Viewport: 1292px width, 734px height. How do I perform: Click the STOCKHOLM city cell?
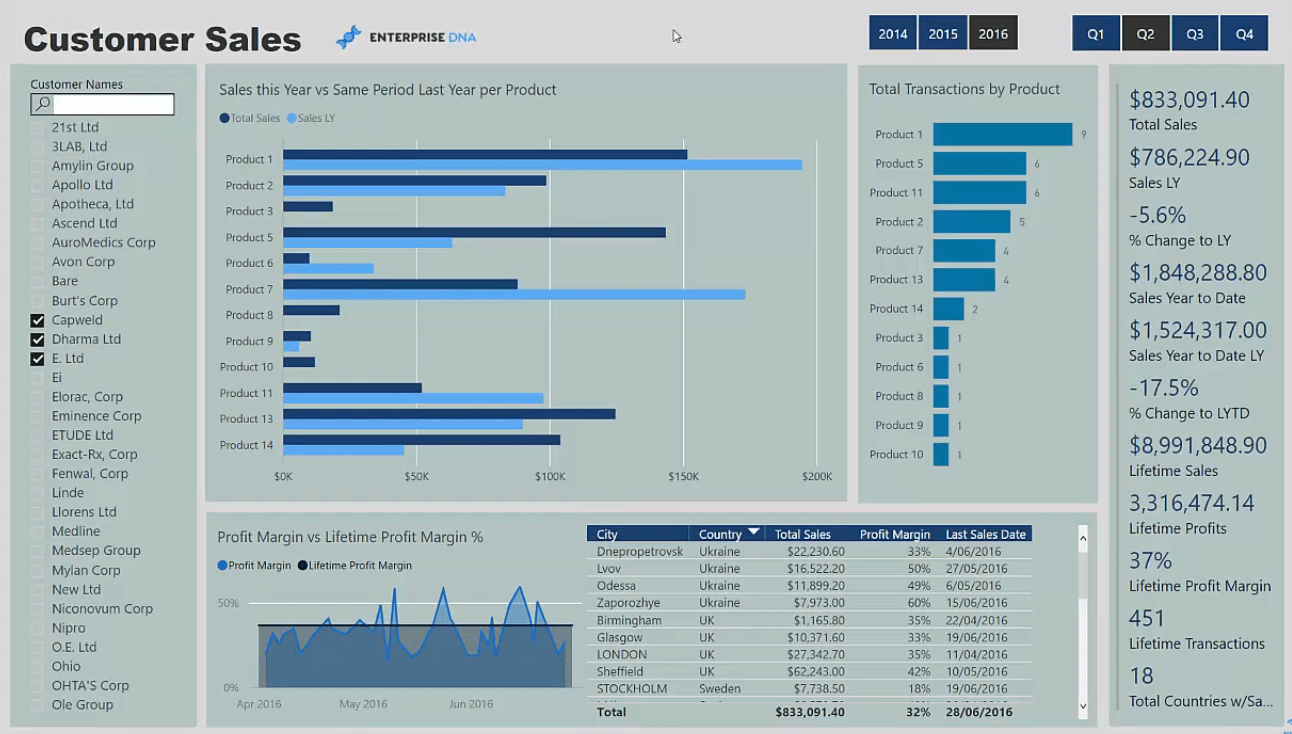632,688
